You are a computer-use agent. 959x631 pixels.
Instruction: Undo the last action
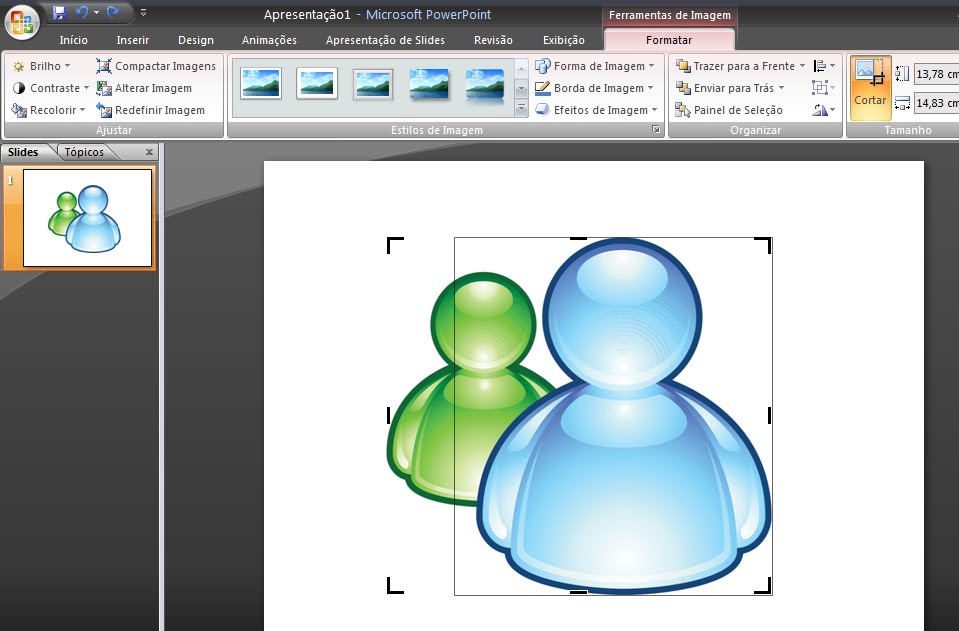click(x=81, y=12)
